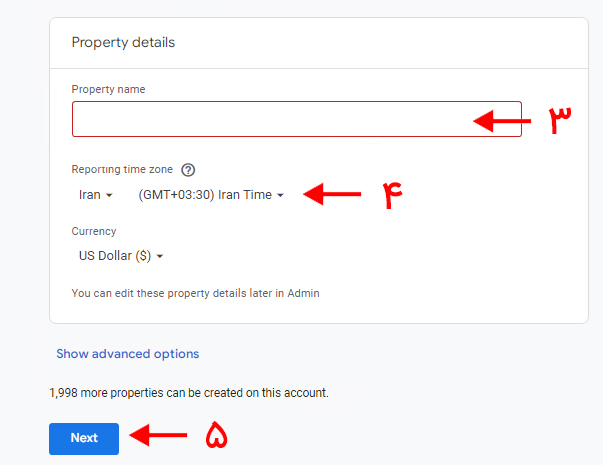Click the Currency label
Viewport: 603px width, 465px height.
(94, 232)
